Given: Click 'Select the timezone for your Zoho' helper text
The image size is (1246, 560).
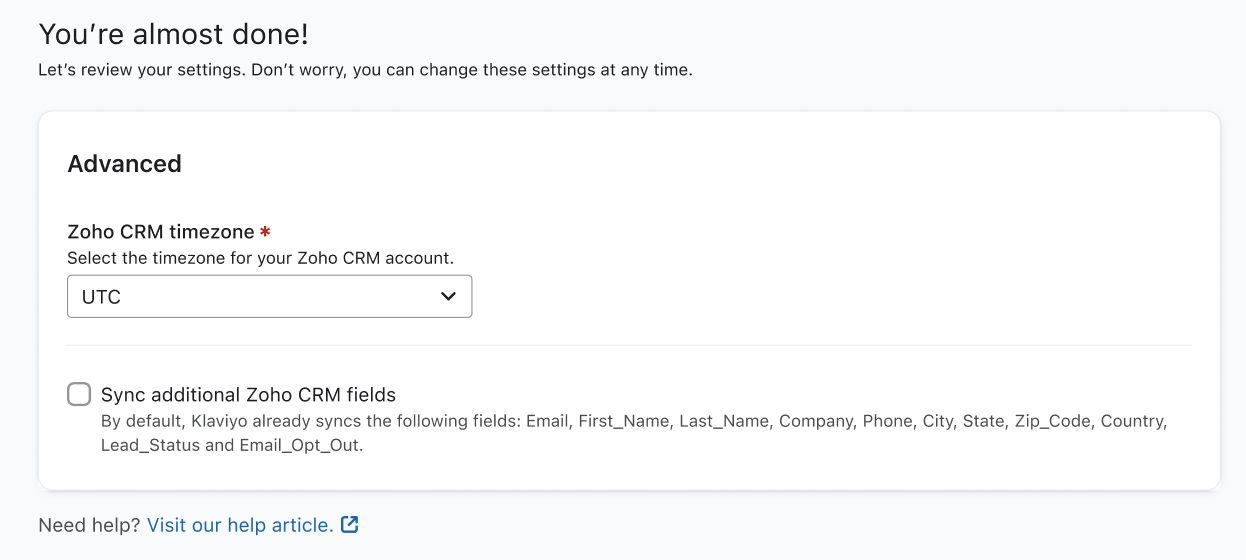Looking at the screenshot, I should pos(260,258).
